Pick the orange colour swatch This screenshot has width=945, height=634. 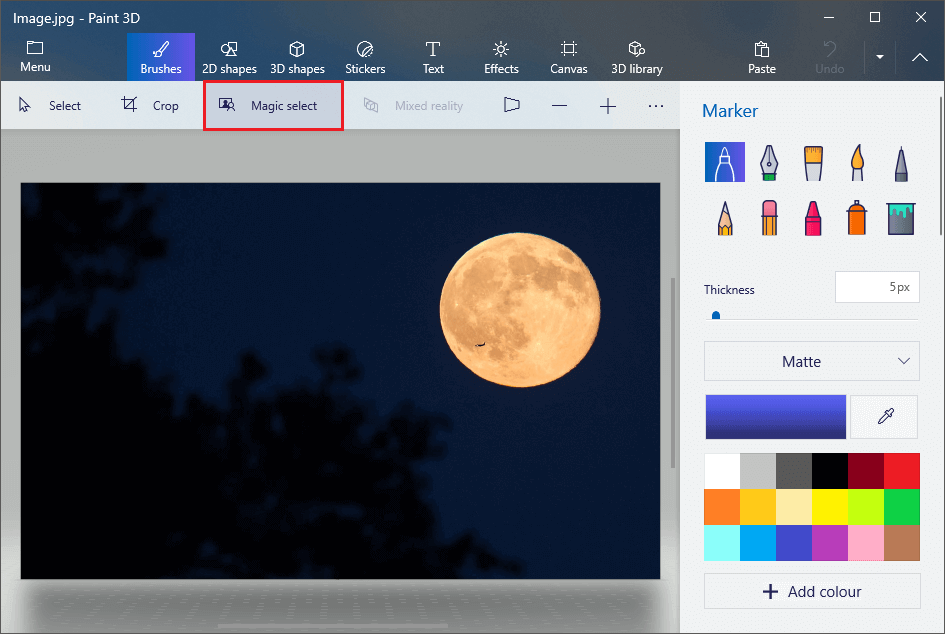point(722,507)
